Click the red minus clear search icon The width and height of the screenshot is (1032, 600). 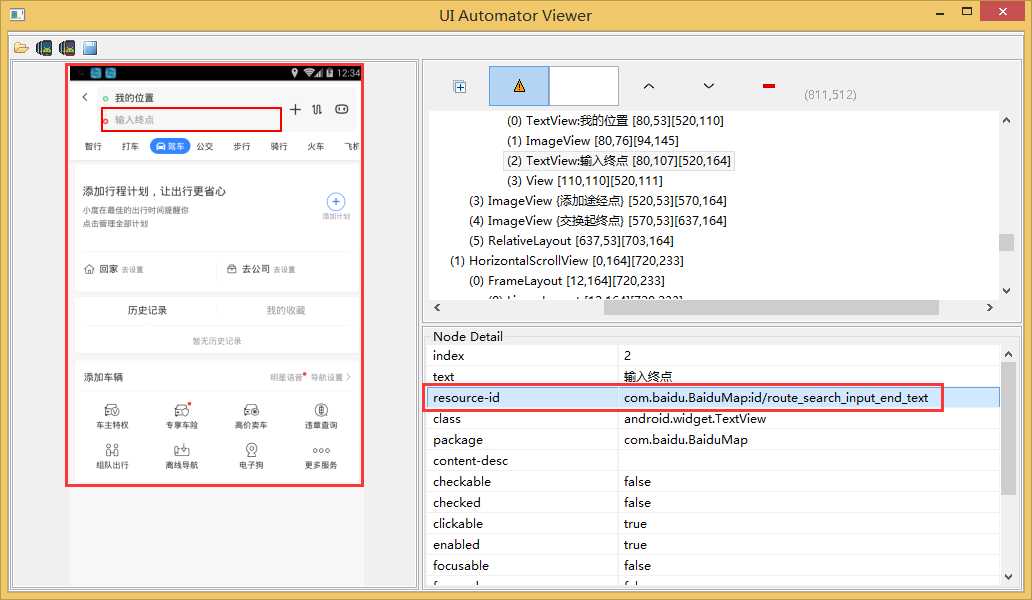tap(769, 86)
